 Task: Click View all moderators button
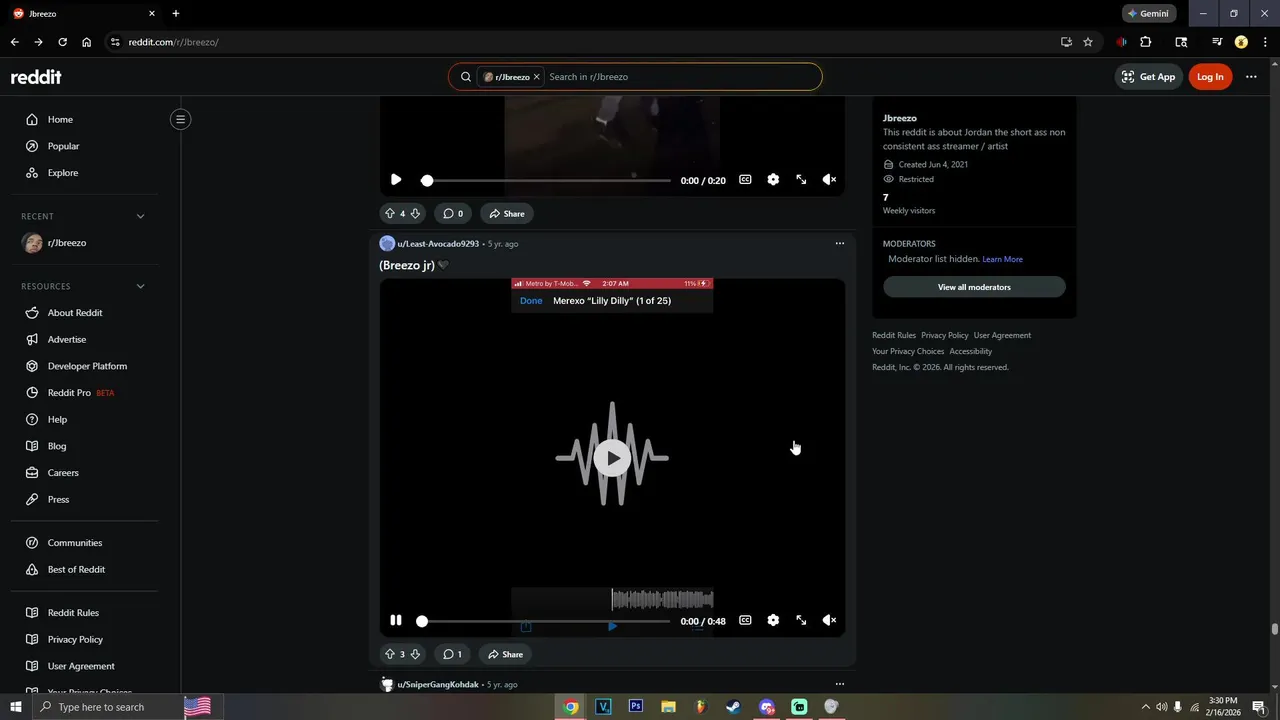pos(974,287)
